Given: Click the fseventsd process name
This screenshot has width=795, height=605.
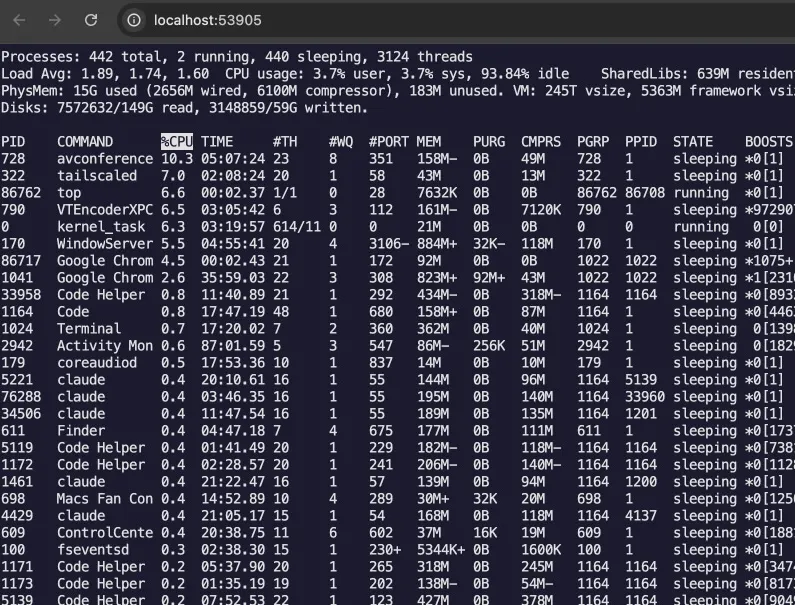Looking at the screenshot, I should [93, 549].
